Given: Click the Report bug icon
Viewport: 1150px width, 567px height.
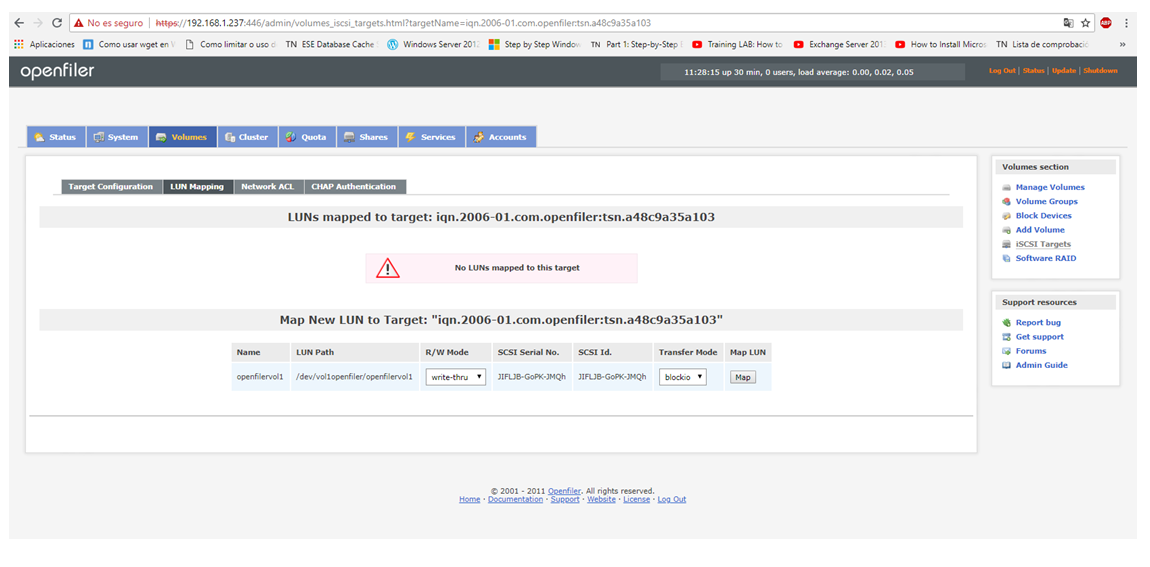Looking at the screenshot, I should tap(1007, 323).
